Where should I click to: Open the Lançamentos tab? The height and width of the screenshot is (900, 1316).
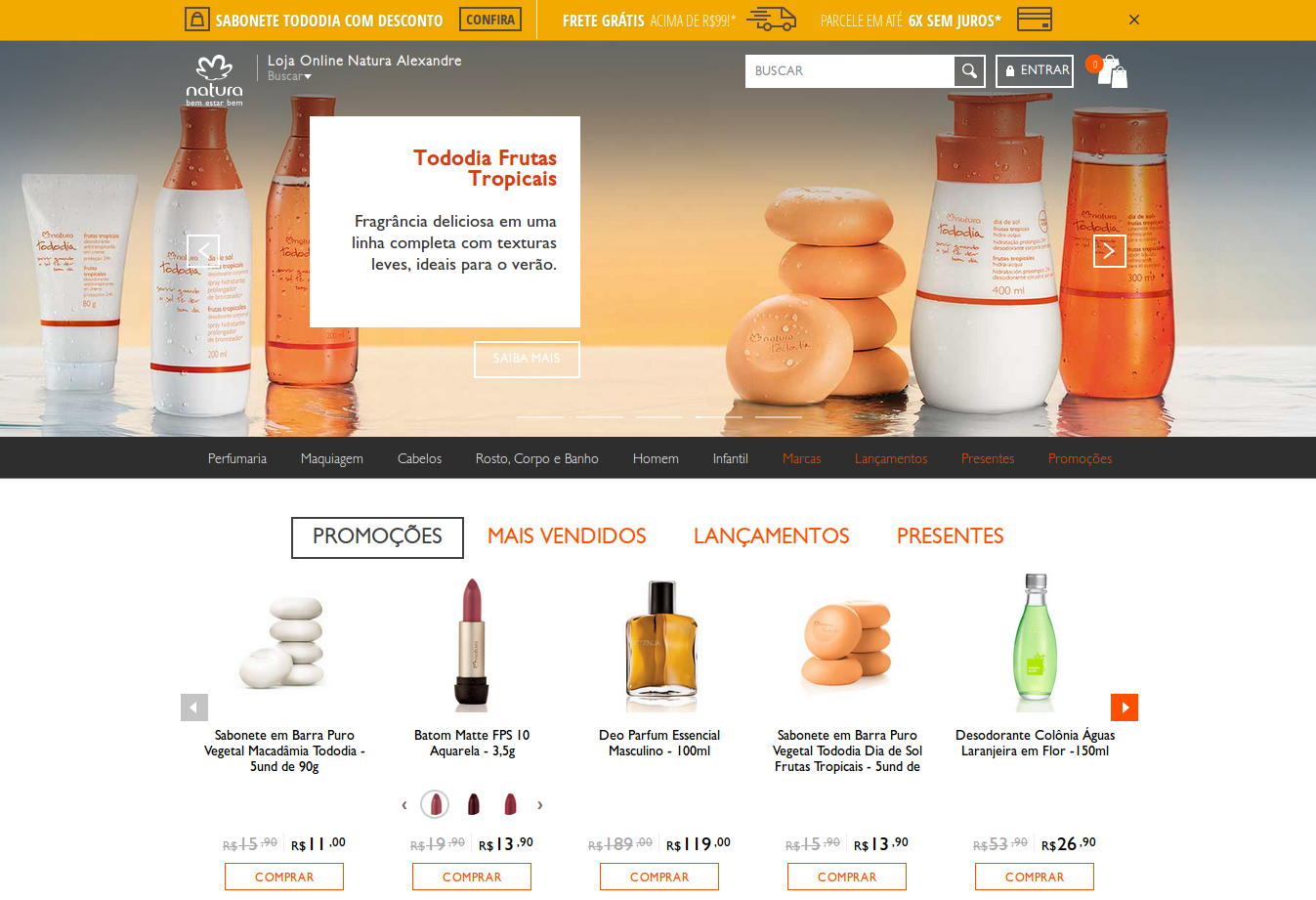(x=772, y=536)
